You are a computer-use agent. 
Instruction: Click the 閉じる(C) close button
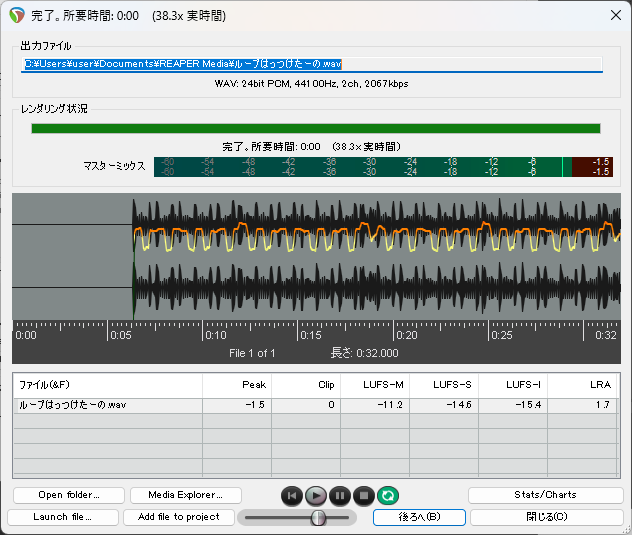pos(546,517)
